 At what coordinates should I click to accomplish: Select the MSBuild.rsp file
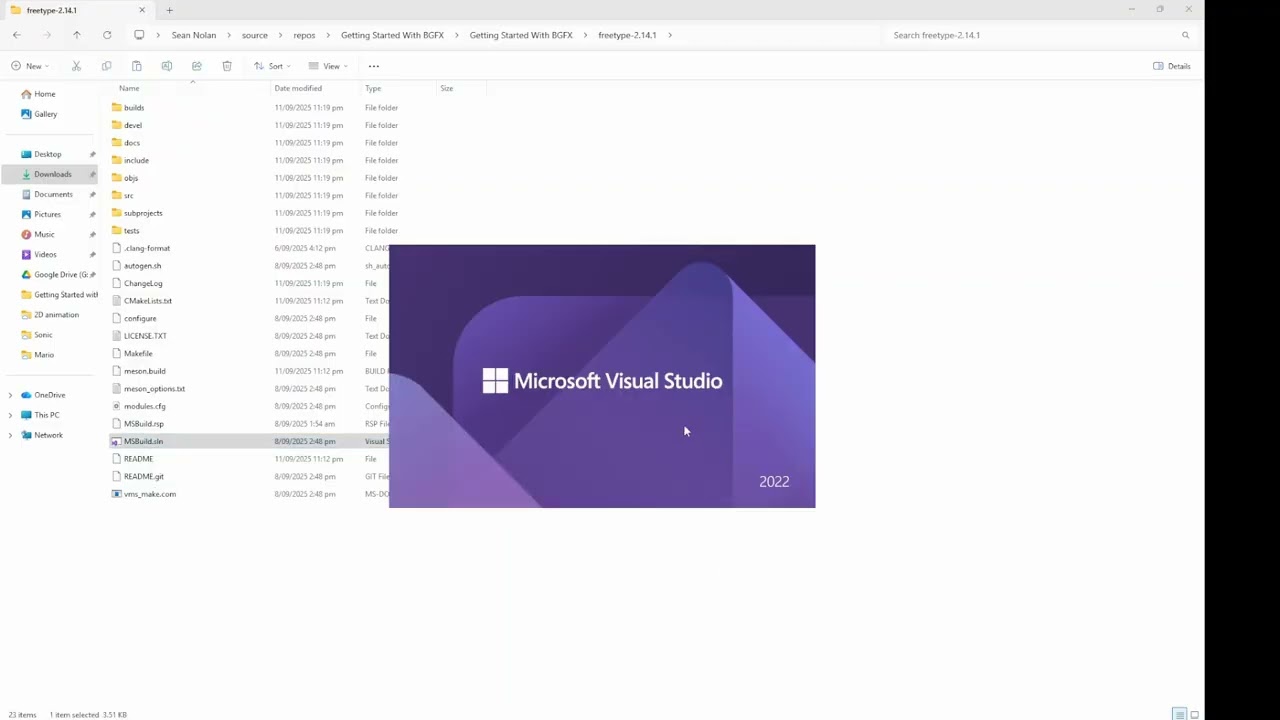pos(144,424)
